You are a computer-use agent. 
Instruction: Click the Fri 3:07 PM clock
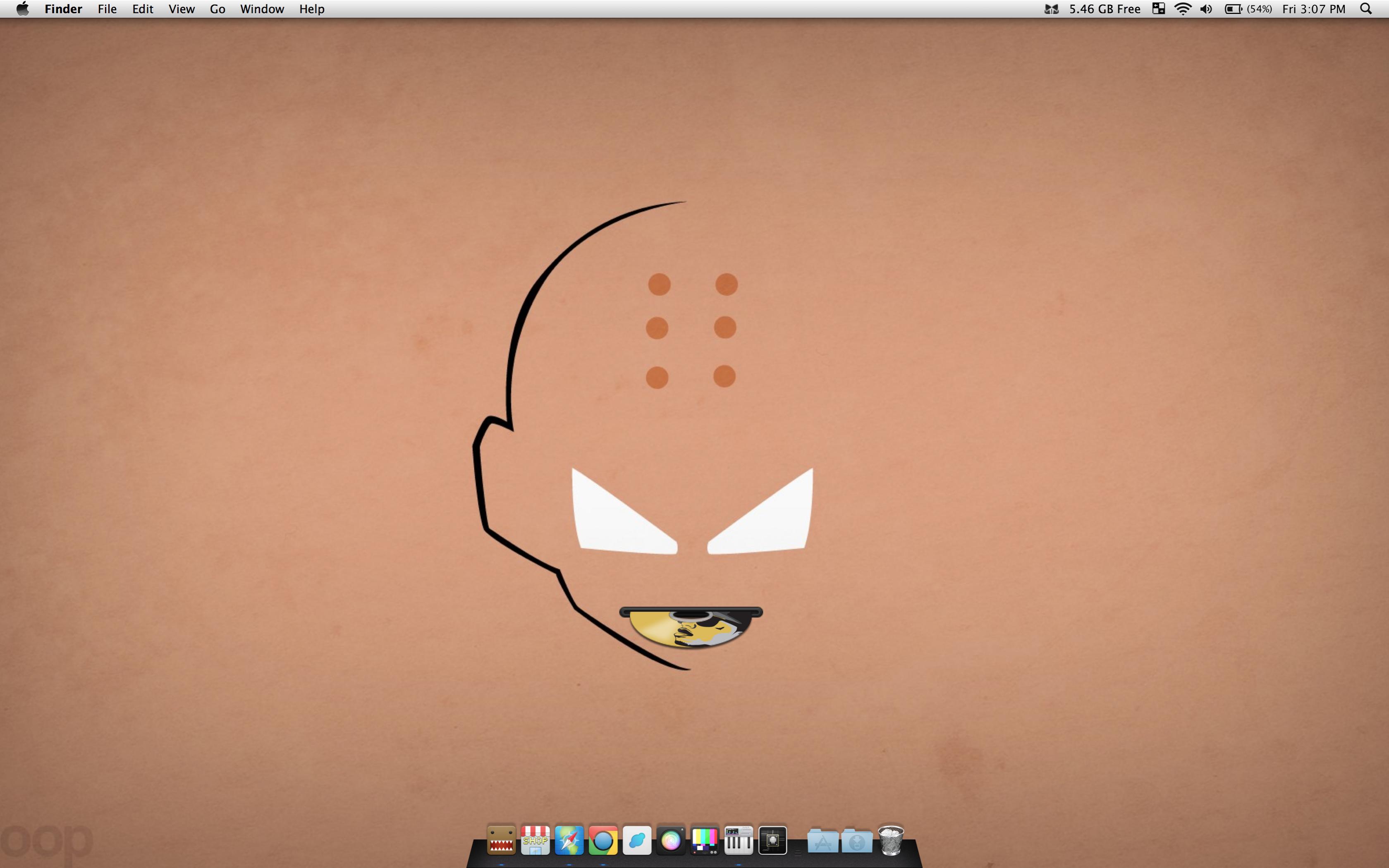(1314, 9)
